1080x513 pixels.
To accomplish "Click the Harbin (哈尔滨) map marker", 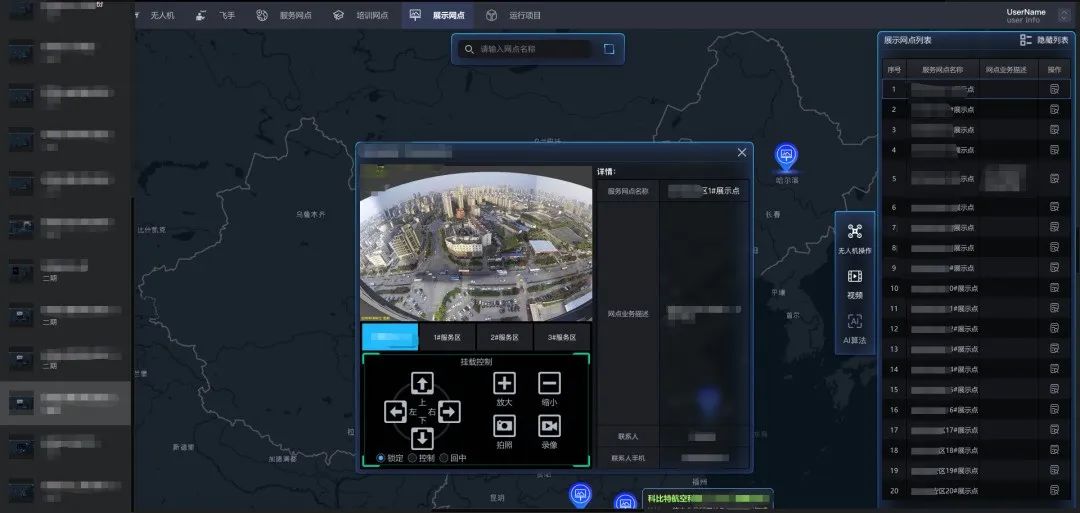I will pos(786,155).
